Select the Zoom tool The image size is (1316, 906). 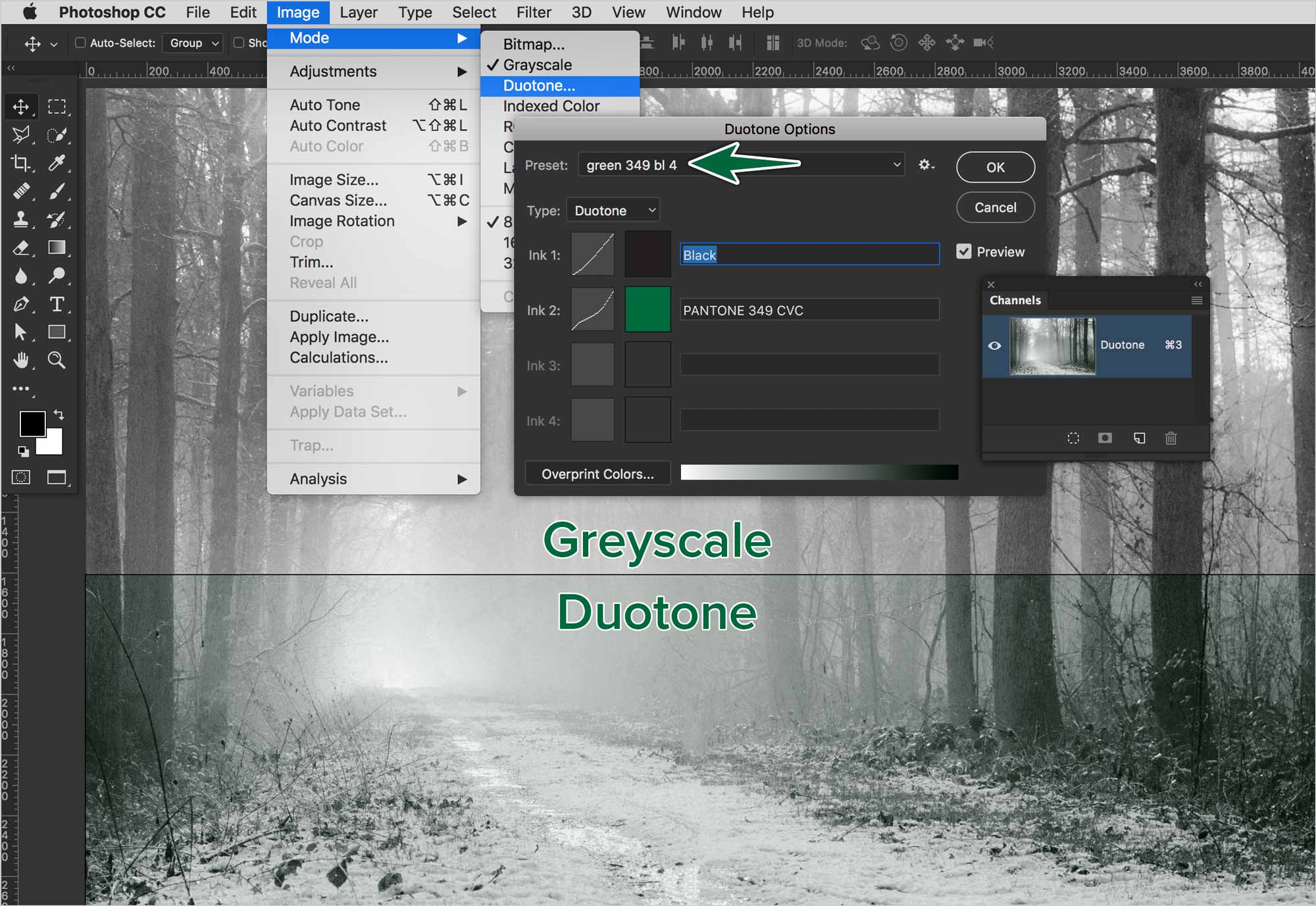coord(57,361)
